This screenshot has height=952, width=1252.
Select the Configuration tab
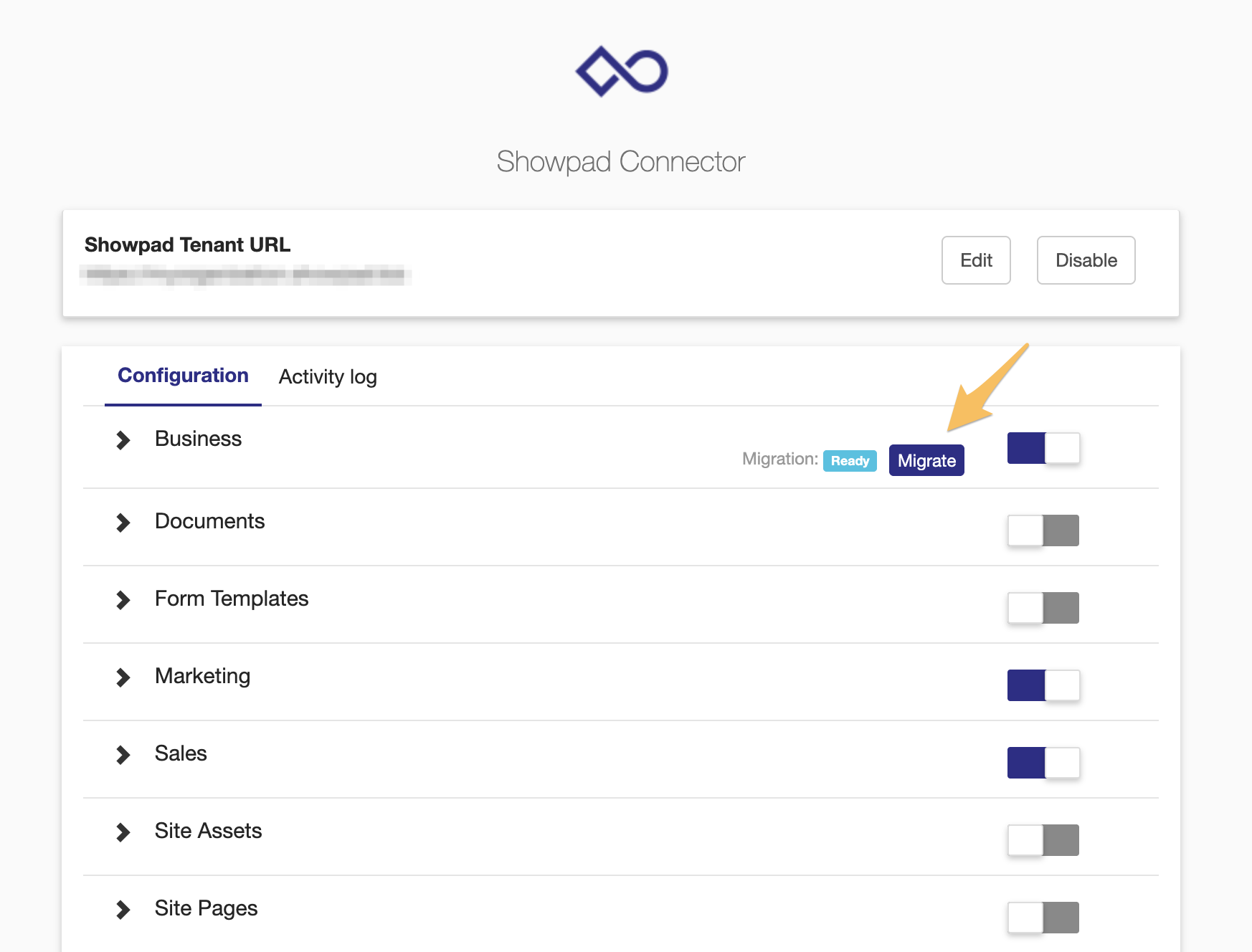pyautogui.click(x=182, y=375)
